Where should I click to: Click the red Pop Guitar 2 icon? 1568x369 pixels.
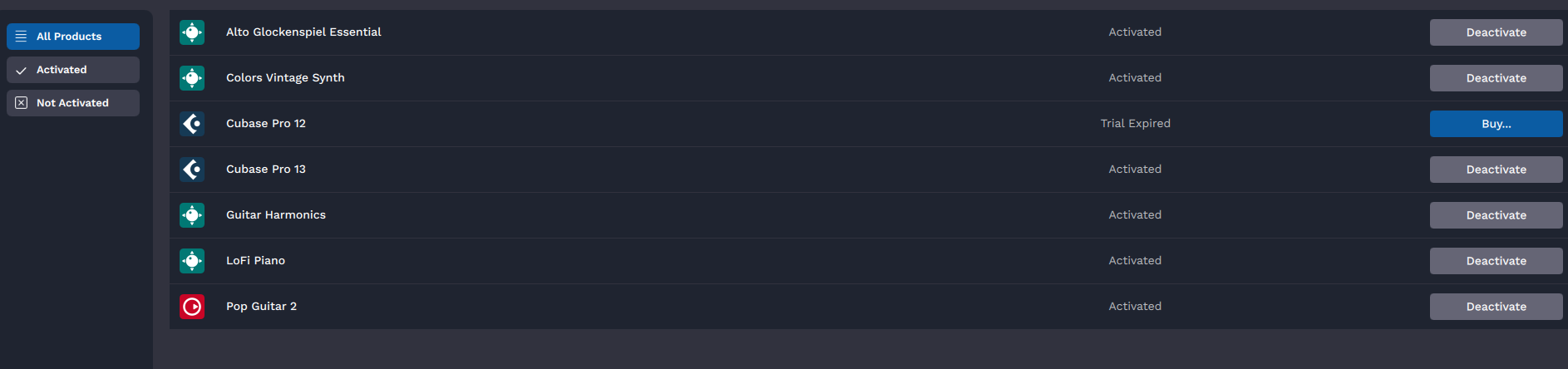pos(192,307)
